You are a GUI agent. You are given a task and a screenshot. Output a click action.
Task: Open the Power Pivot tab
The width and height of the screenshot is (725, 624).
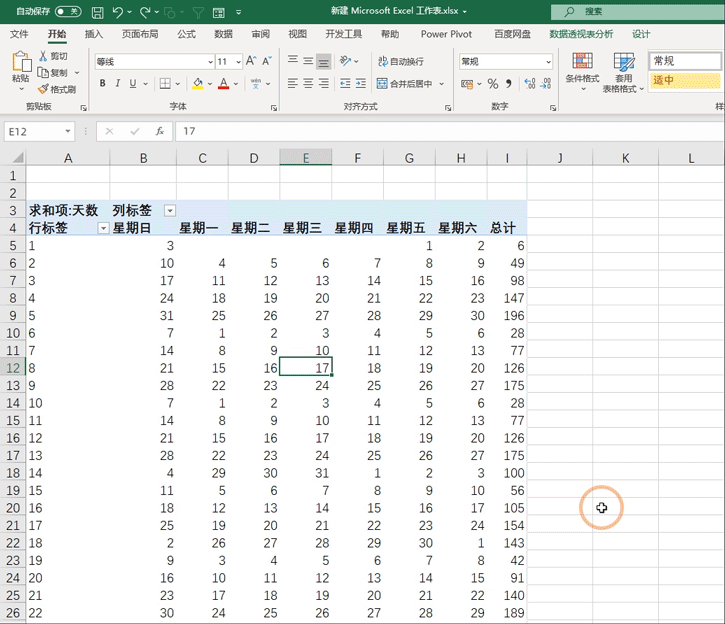coord(446,34)
